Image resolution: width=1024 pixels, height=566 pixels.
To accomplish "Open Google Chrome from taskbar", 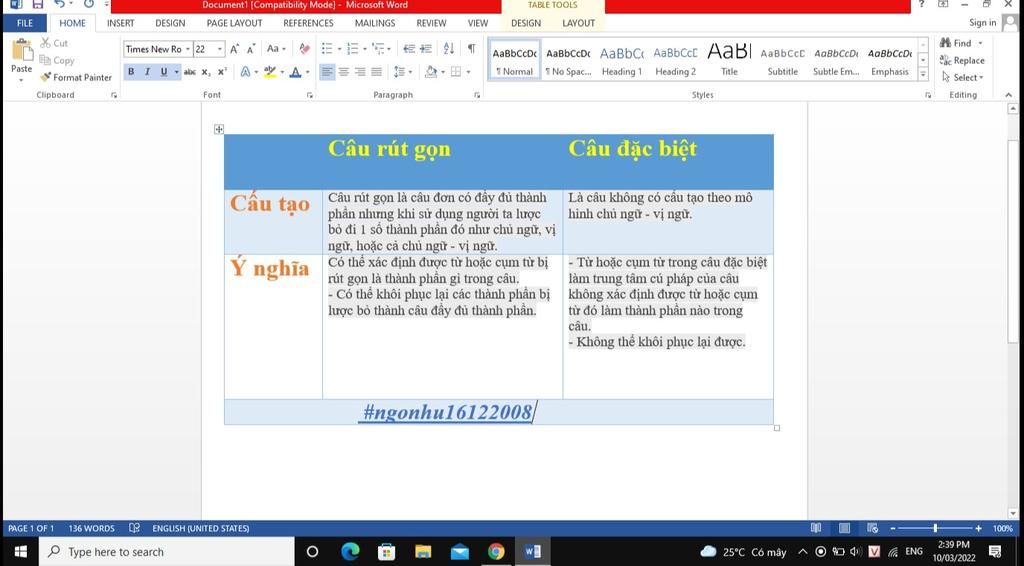I will point(496,552).
